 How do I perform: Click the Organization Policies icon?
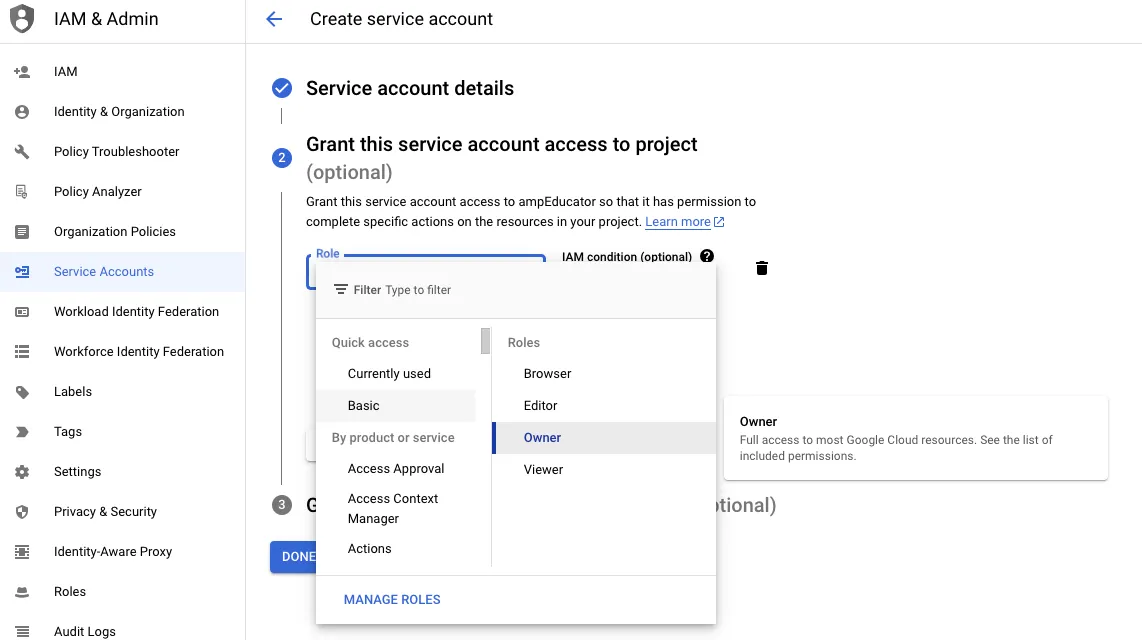click(x=22, y=232)
